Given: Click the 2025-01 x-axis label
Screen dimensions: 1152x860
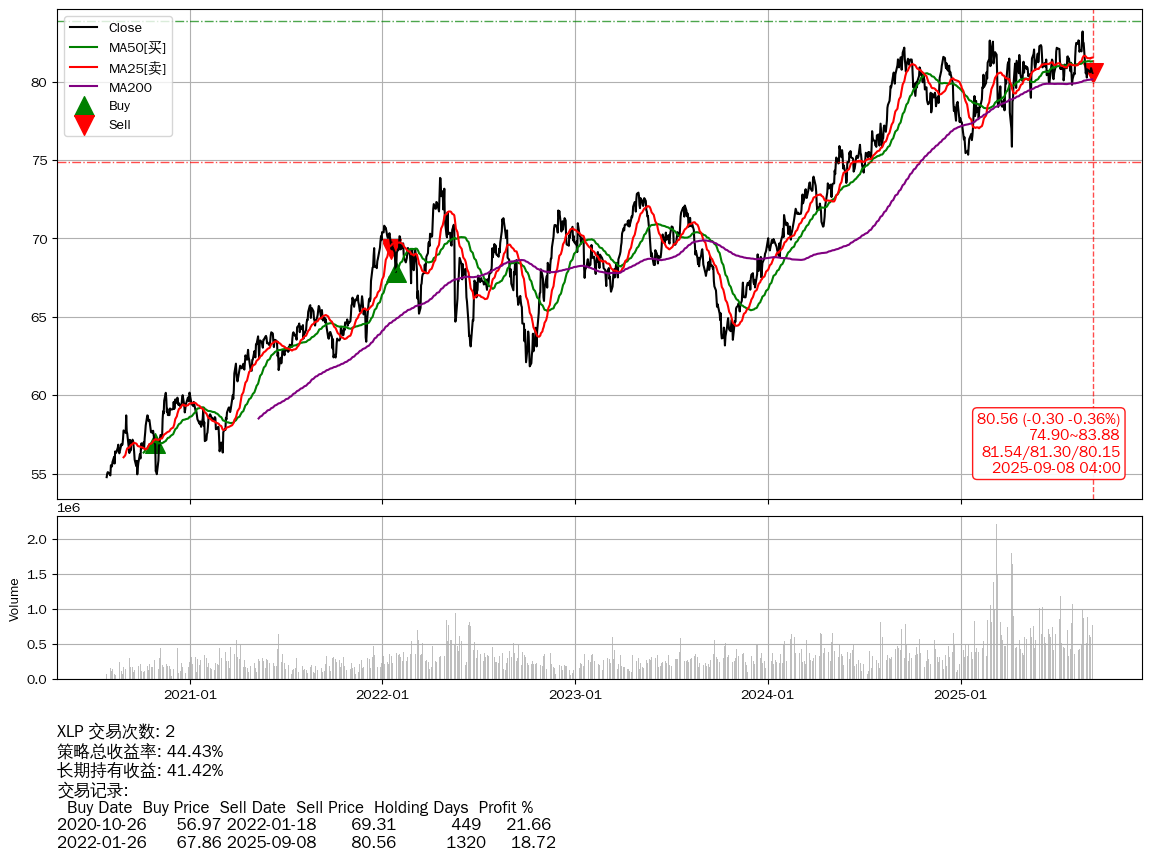Looking at the screenshot, I should (961, 694).
